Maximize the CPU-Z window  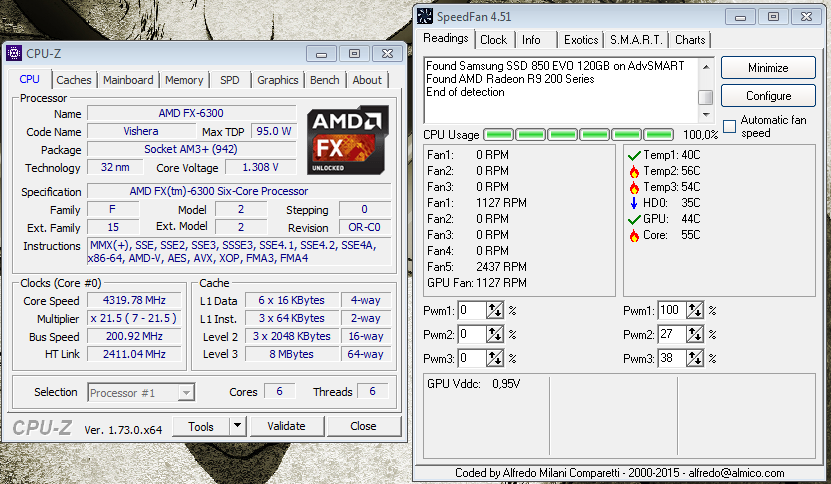(x=355, y=54)
